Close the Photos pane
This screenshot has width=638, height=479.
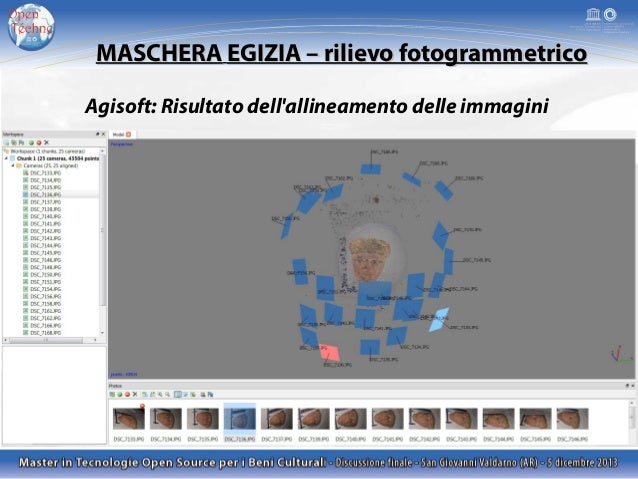pos(633,385)
